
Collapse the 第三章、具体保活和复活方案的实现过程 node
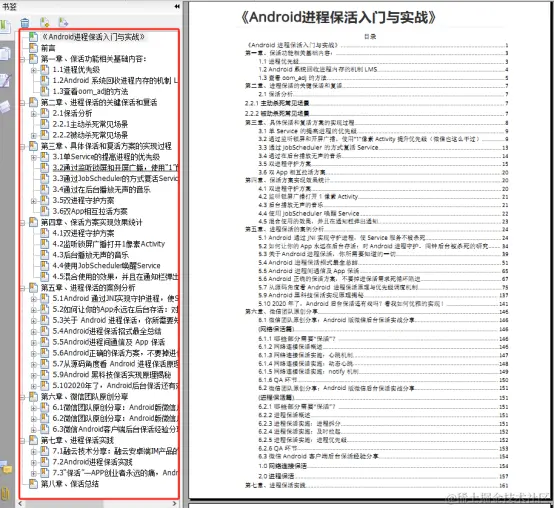click(x=23, y=146)
